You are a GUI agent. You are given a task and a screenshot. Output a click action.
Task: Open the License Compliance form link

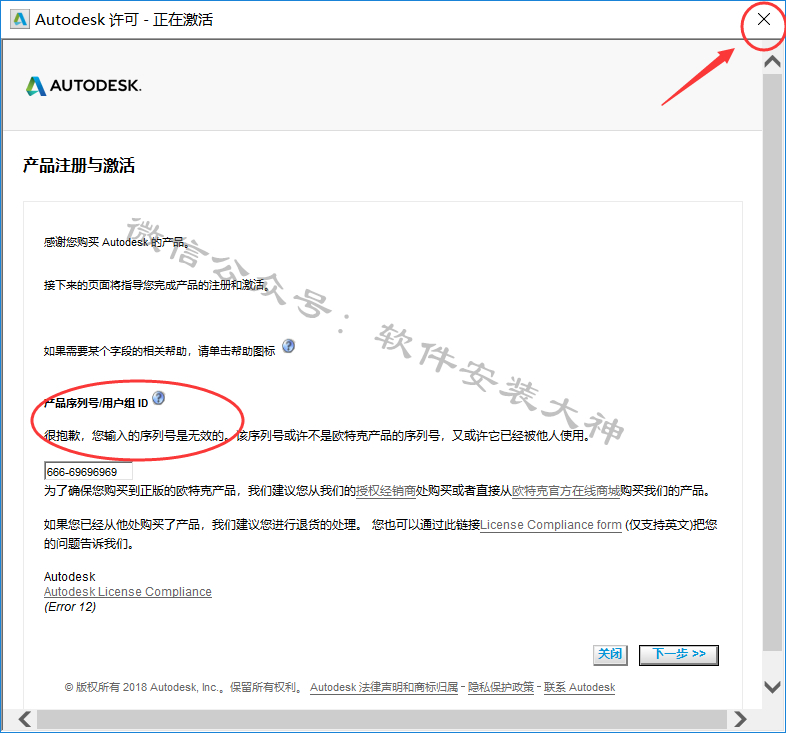coord(551,525)
